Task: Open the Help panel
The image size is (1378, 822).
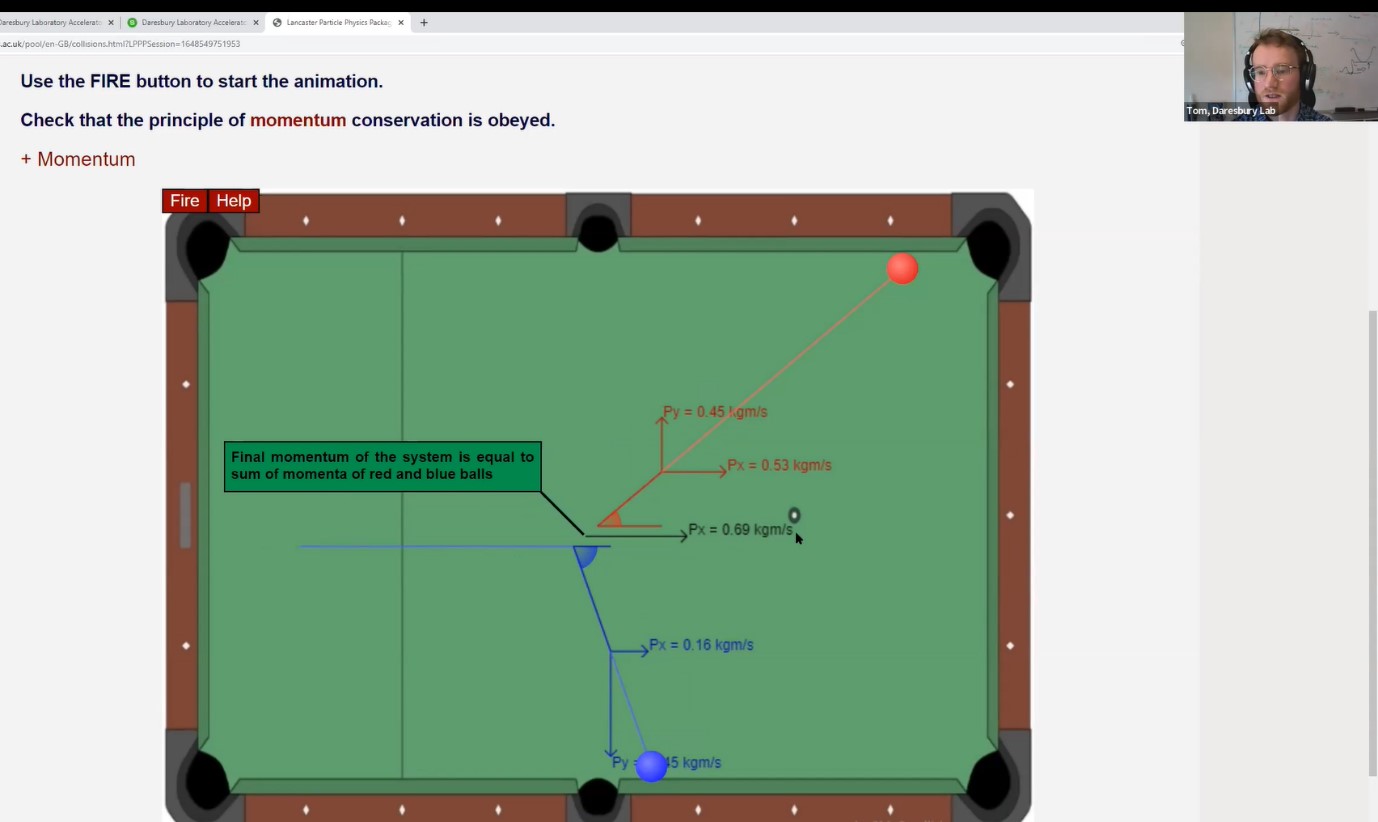Action: pos(233,200)
